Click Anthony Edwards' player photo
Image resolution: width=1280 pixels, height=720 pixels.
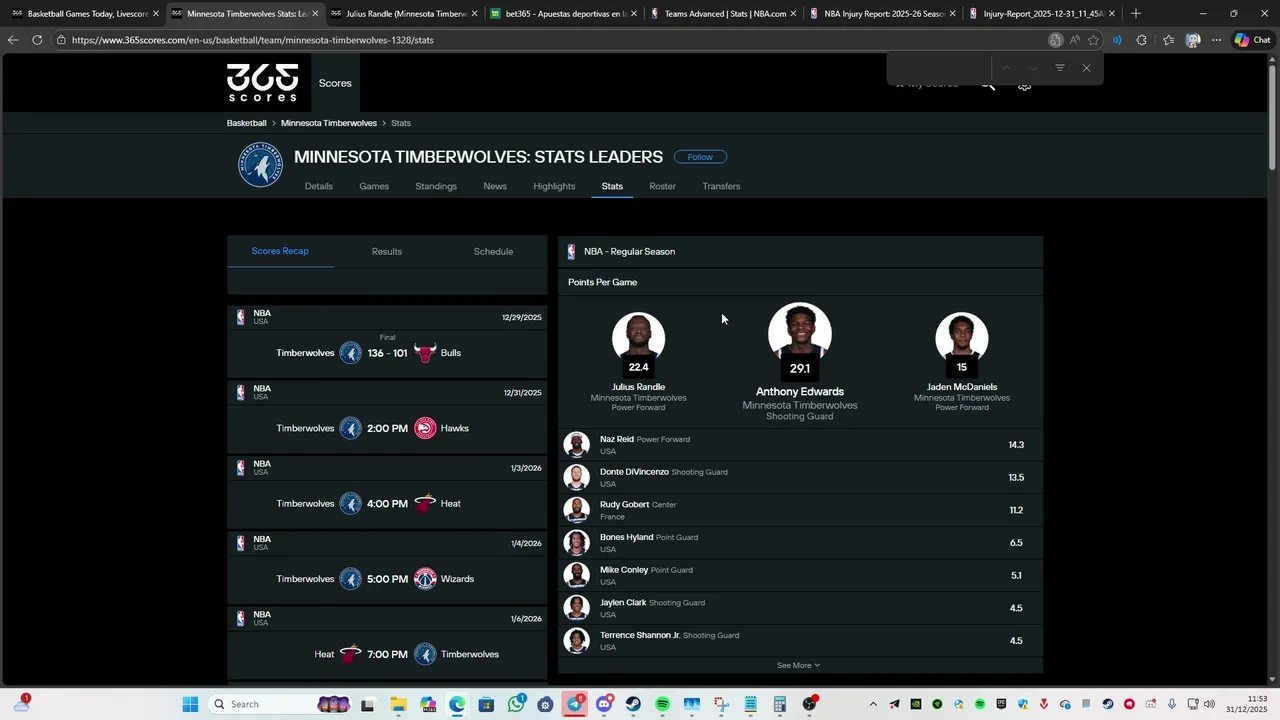[x=800, y=333]
